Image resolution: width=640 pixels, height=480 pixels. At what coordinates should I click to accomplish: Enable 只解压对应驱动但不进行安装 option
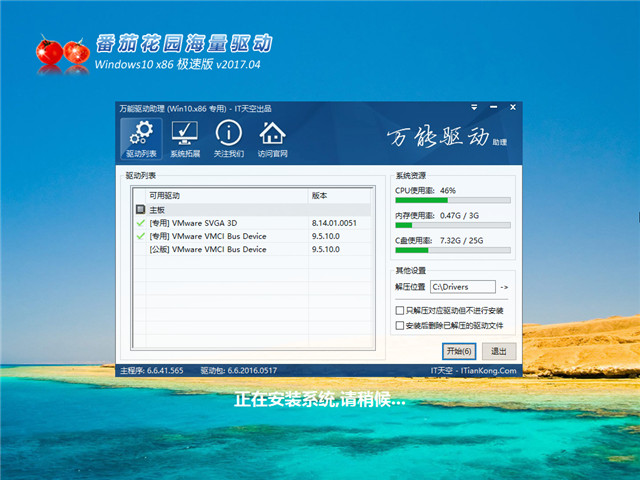[x=400, y=311]
